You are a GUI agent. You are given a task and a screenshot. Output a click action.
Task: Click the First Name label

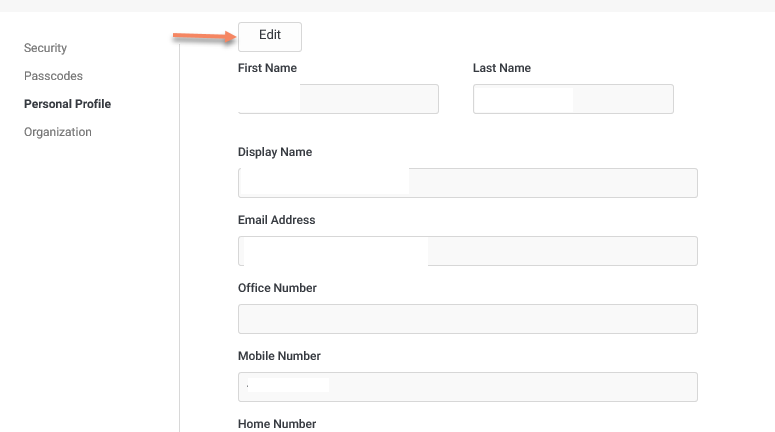[267, 68]
